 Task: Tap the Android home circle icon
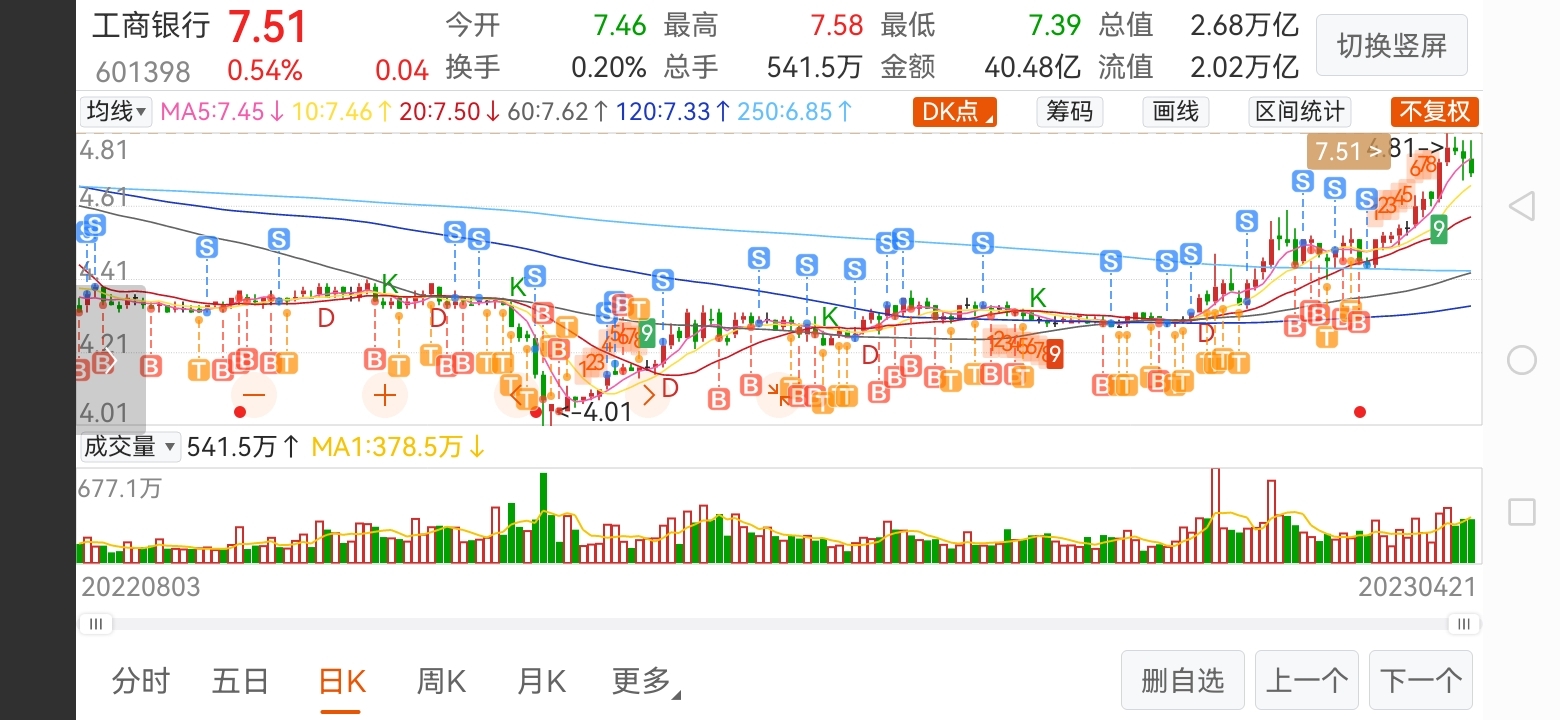point(1521,360)
